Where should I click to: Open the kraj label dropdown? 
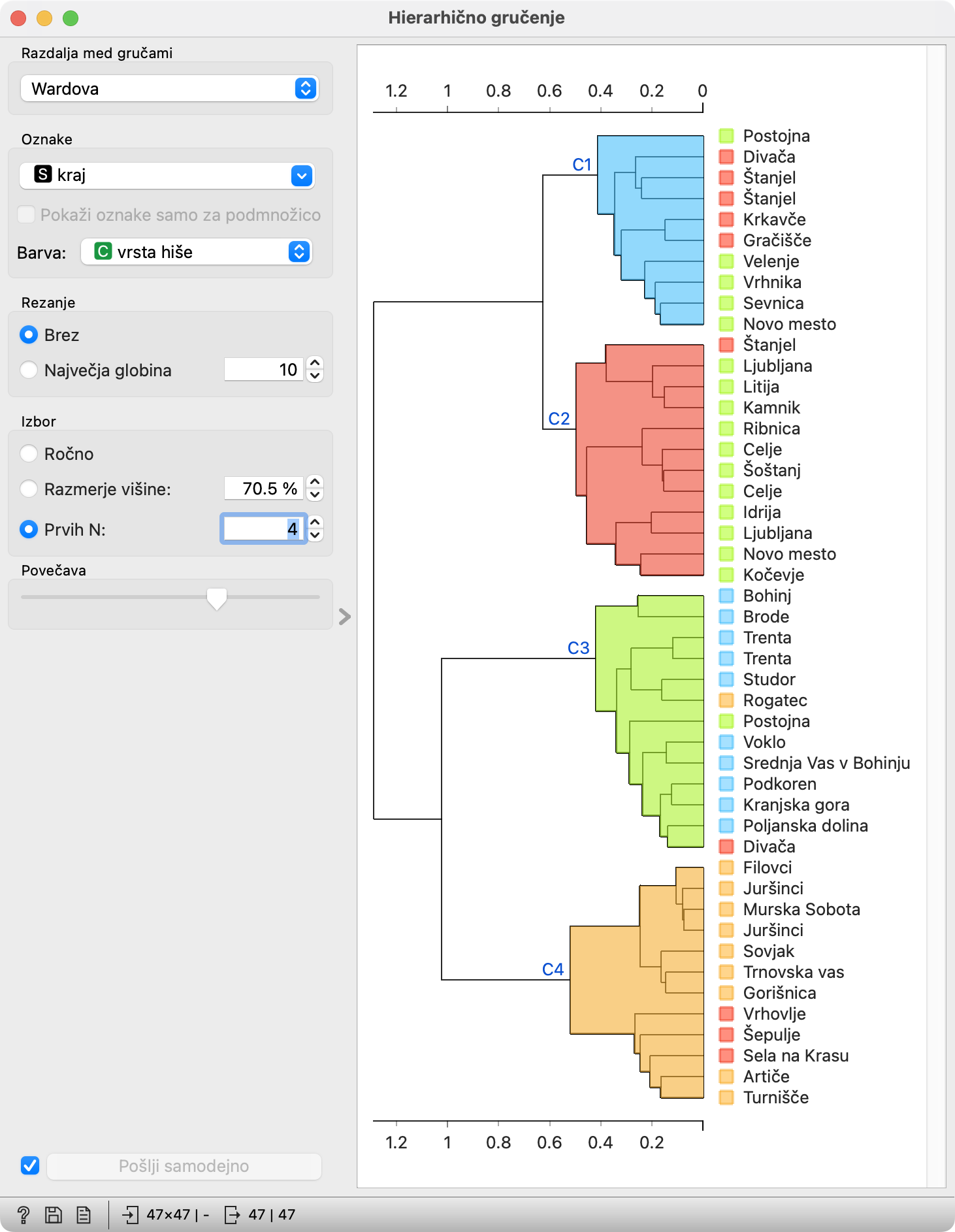pos(167,175)
